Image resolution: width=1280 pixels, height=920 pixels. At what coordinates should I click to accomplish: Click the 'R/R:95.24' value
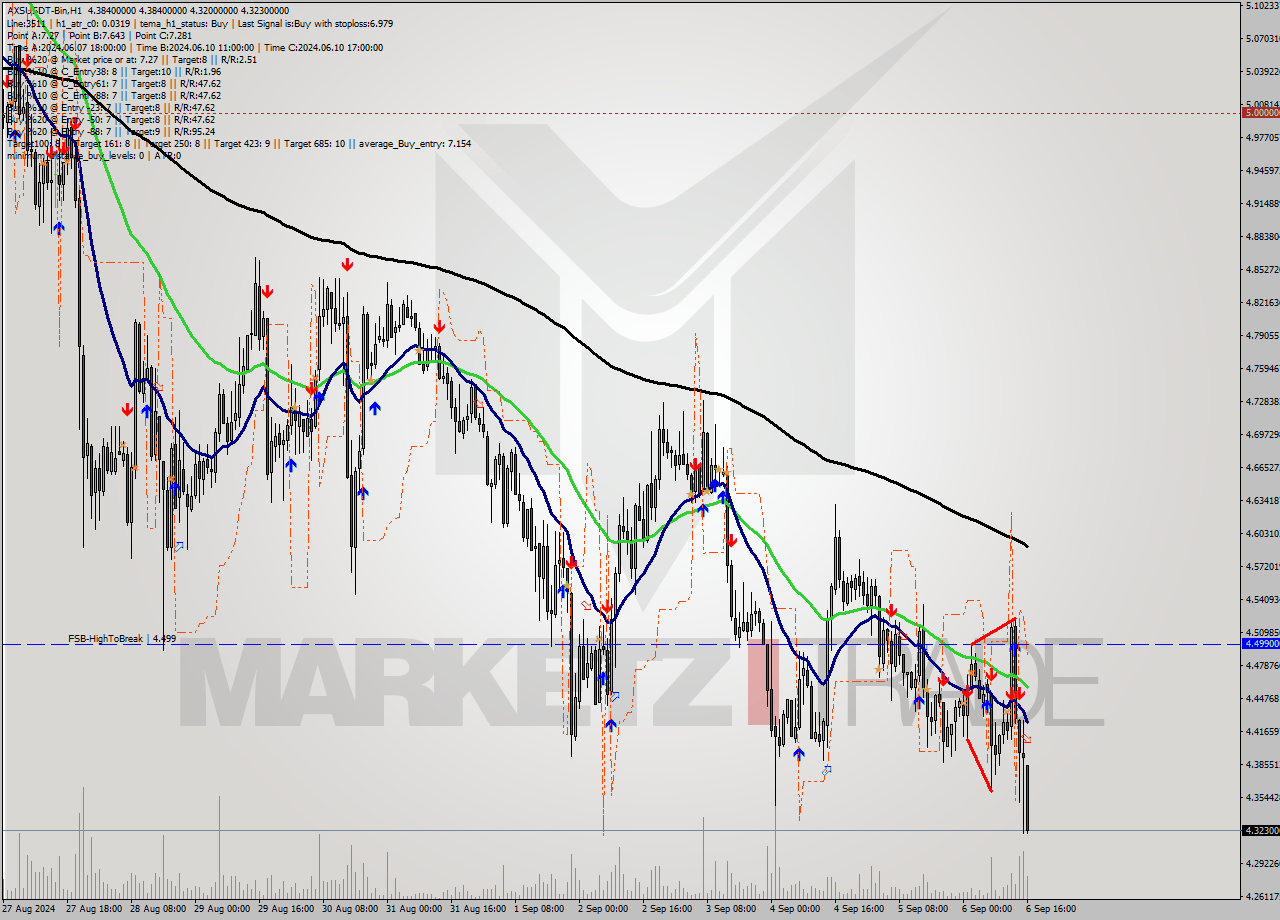(x=194, y=131)
